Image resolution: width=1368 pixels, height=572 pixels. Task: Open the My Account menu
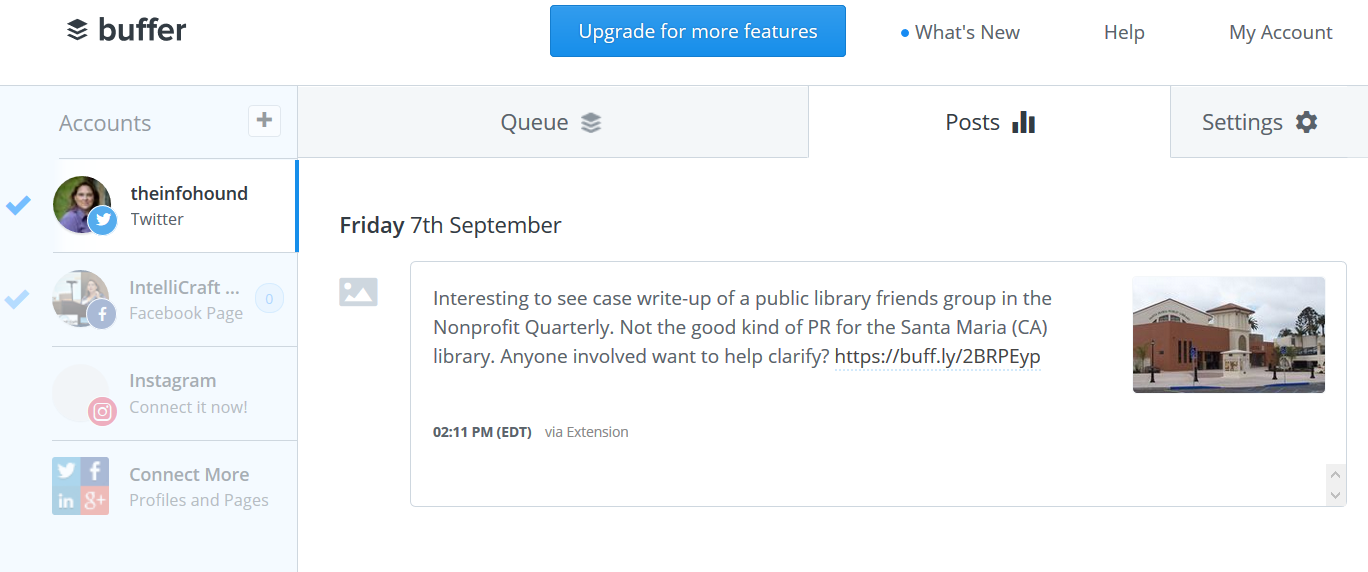[x=1280, y=32]
